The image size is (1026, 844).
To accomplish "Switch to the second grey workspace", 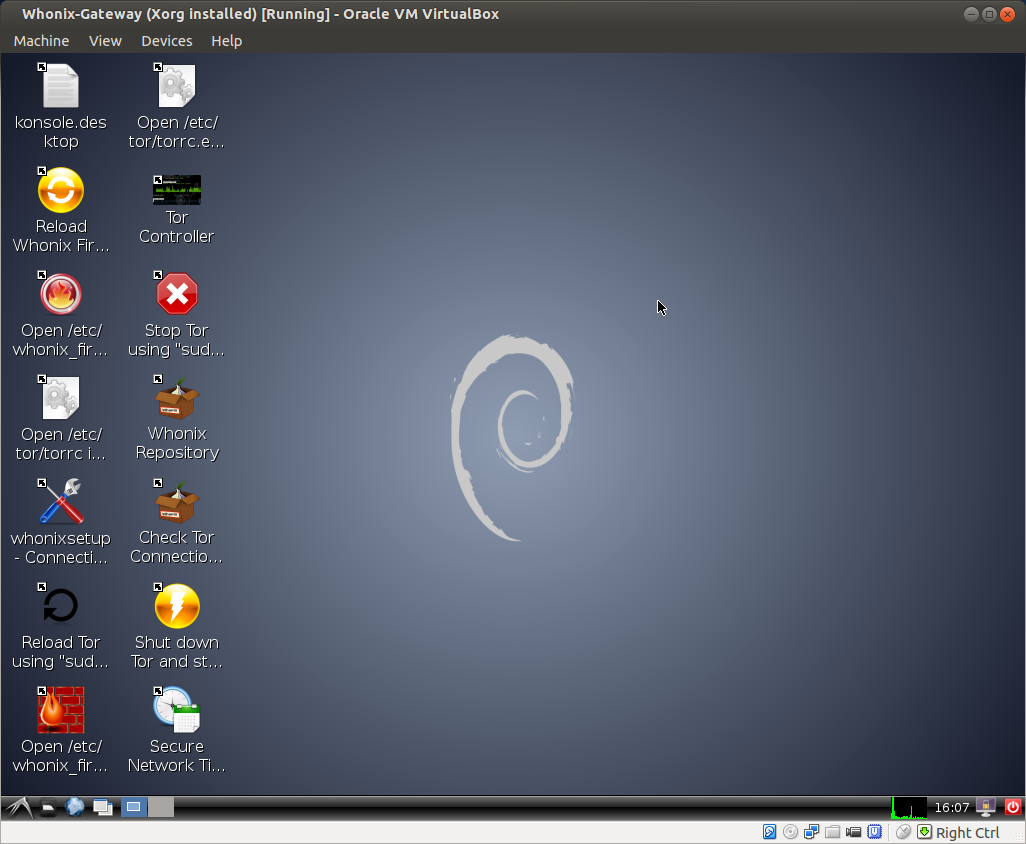I will [161, 807].
